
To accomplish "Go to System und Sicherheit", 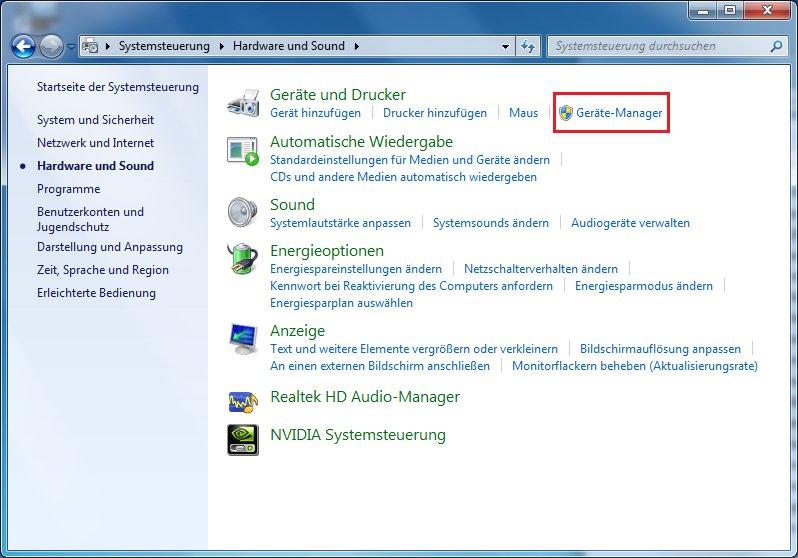I will pyautogui.click(x=95, y=120).
